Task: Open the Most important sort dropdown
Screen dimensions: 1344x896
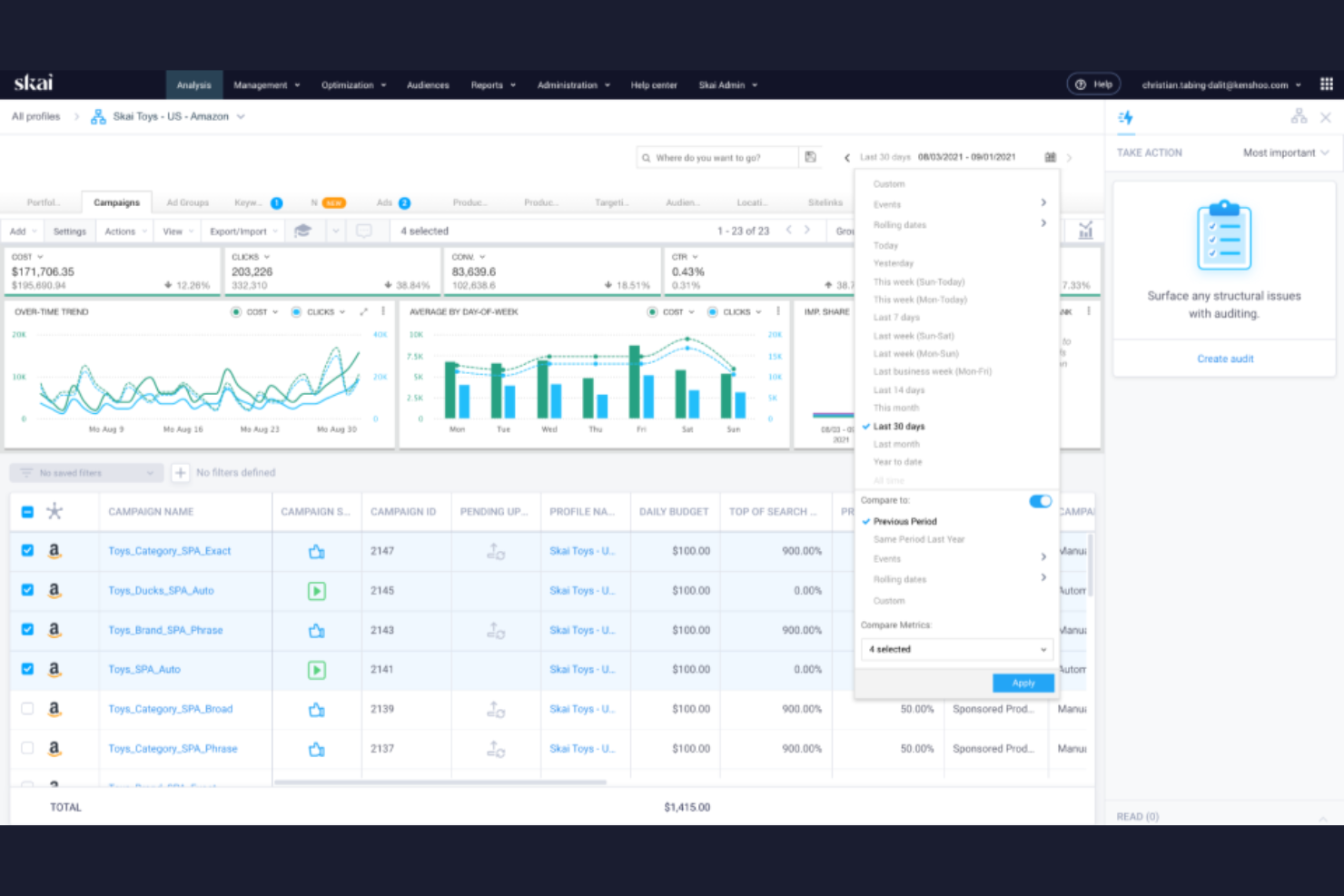Action: (x=1286, y=153)
